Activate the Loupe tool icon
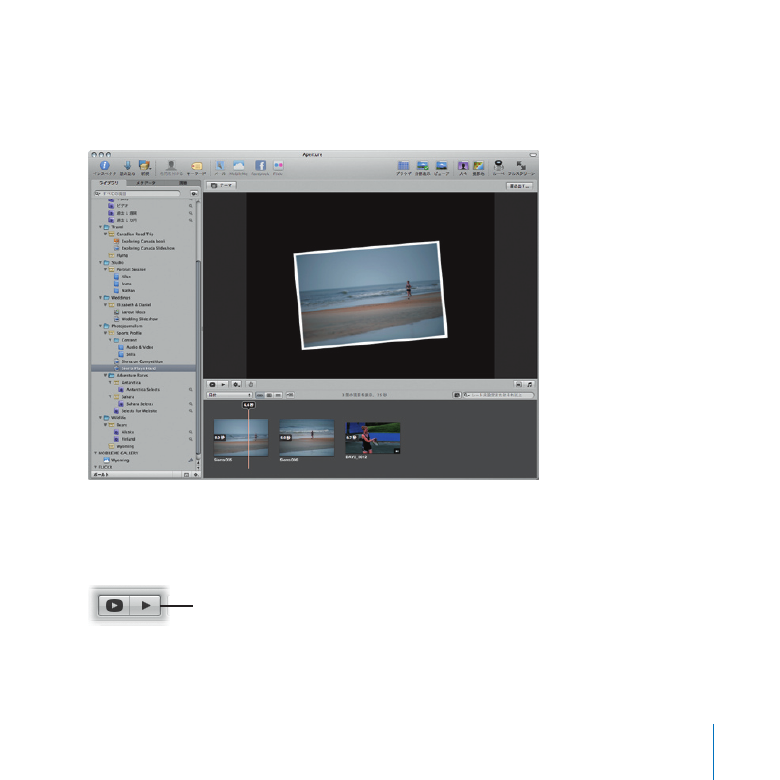780x780 pixels. click(x=498, y=166)
